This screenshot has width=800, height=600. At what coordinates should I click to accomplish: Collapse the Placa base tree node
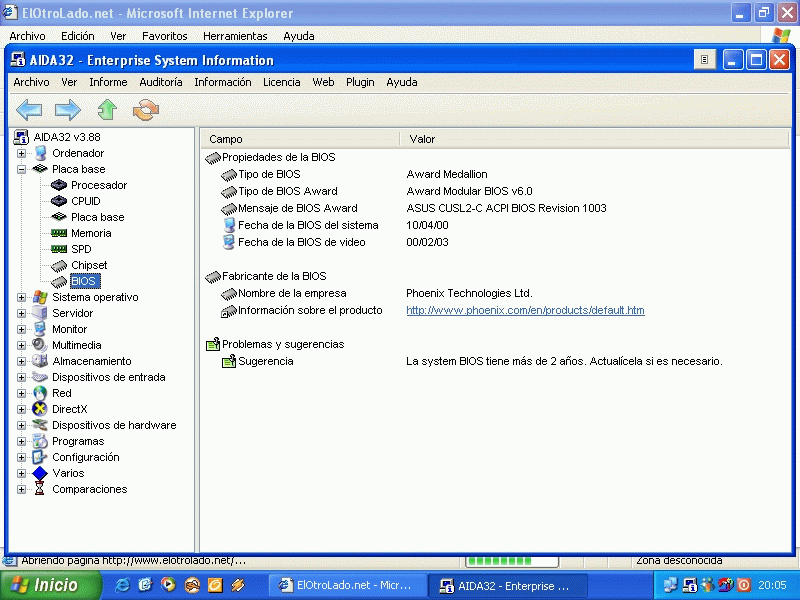[21, 169]
